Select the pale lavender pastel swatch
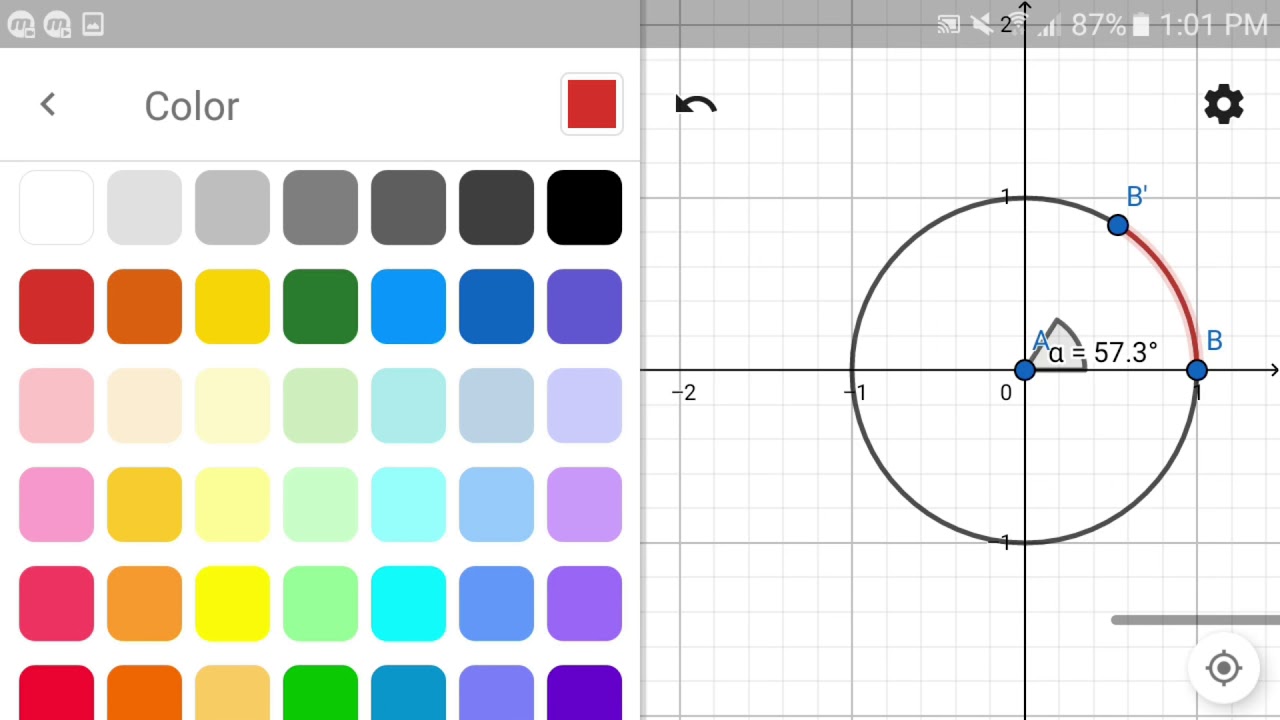The width and height of the screenshot is (1280, 720). coord(584,405)
